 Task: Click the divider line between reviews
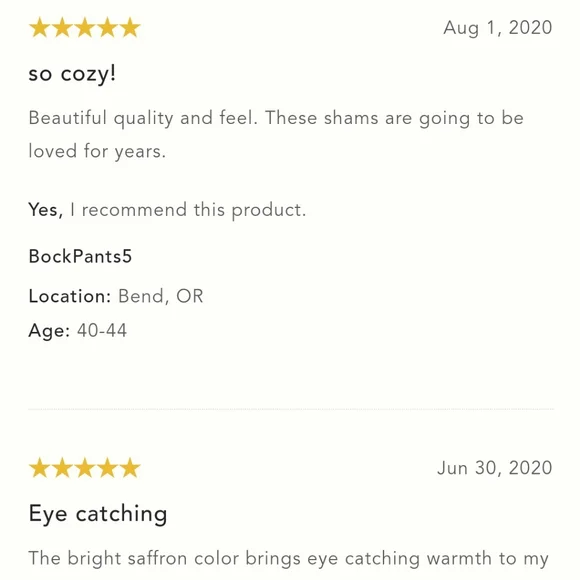click(x=291, y=409)
